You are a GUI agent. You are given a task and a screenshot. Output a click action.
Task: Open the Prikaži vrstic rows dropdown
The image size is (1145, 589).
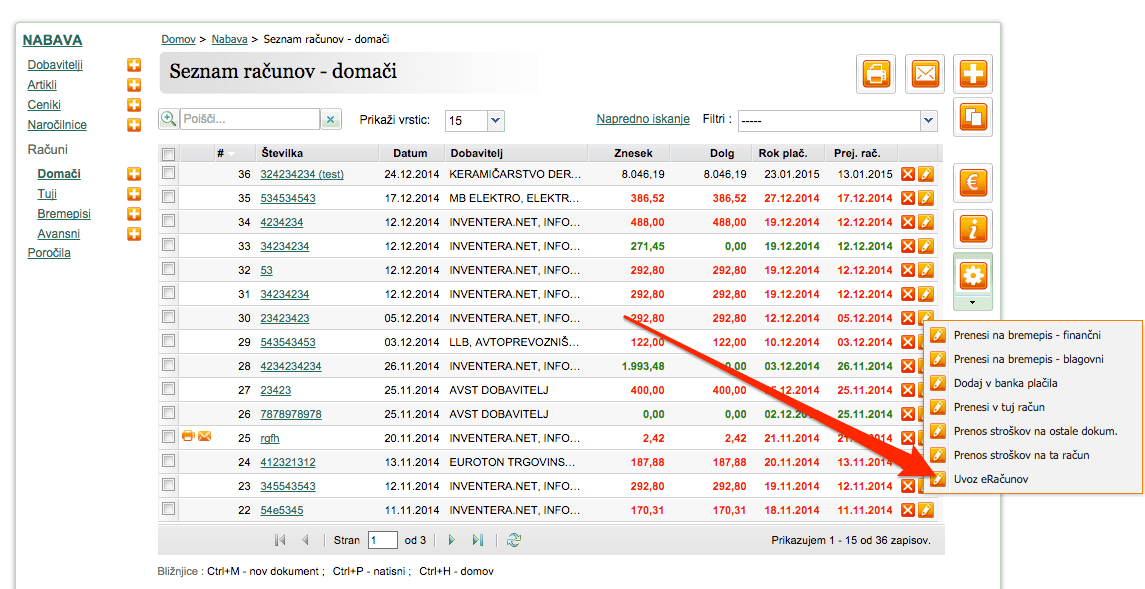495,120
